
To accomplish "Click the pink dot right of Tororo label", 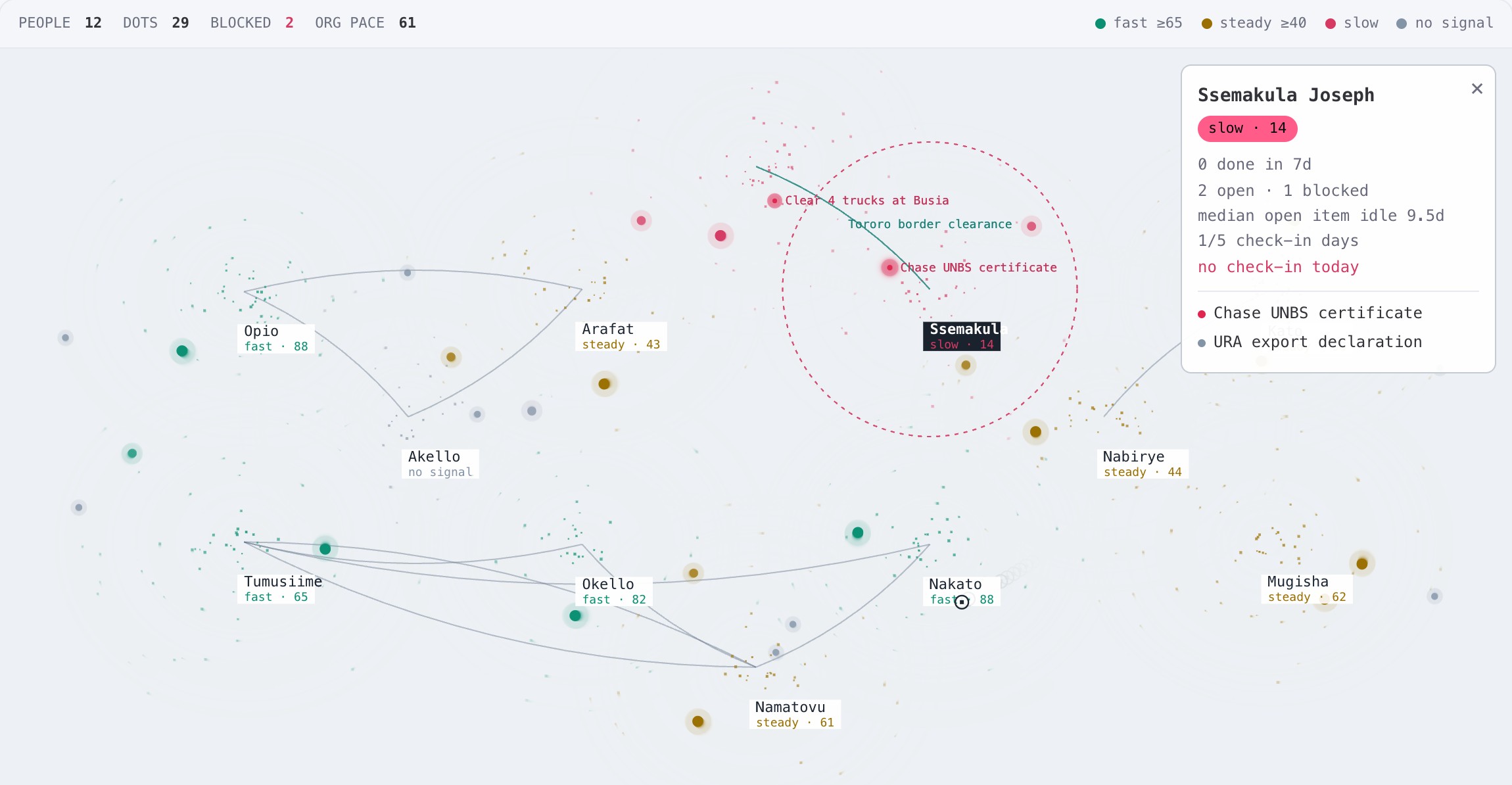I will point(1031,226).
